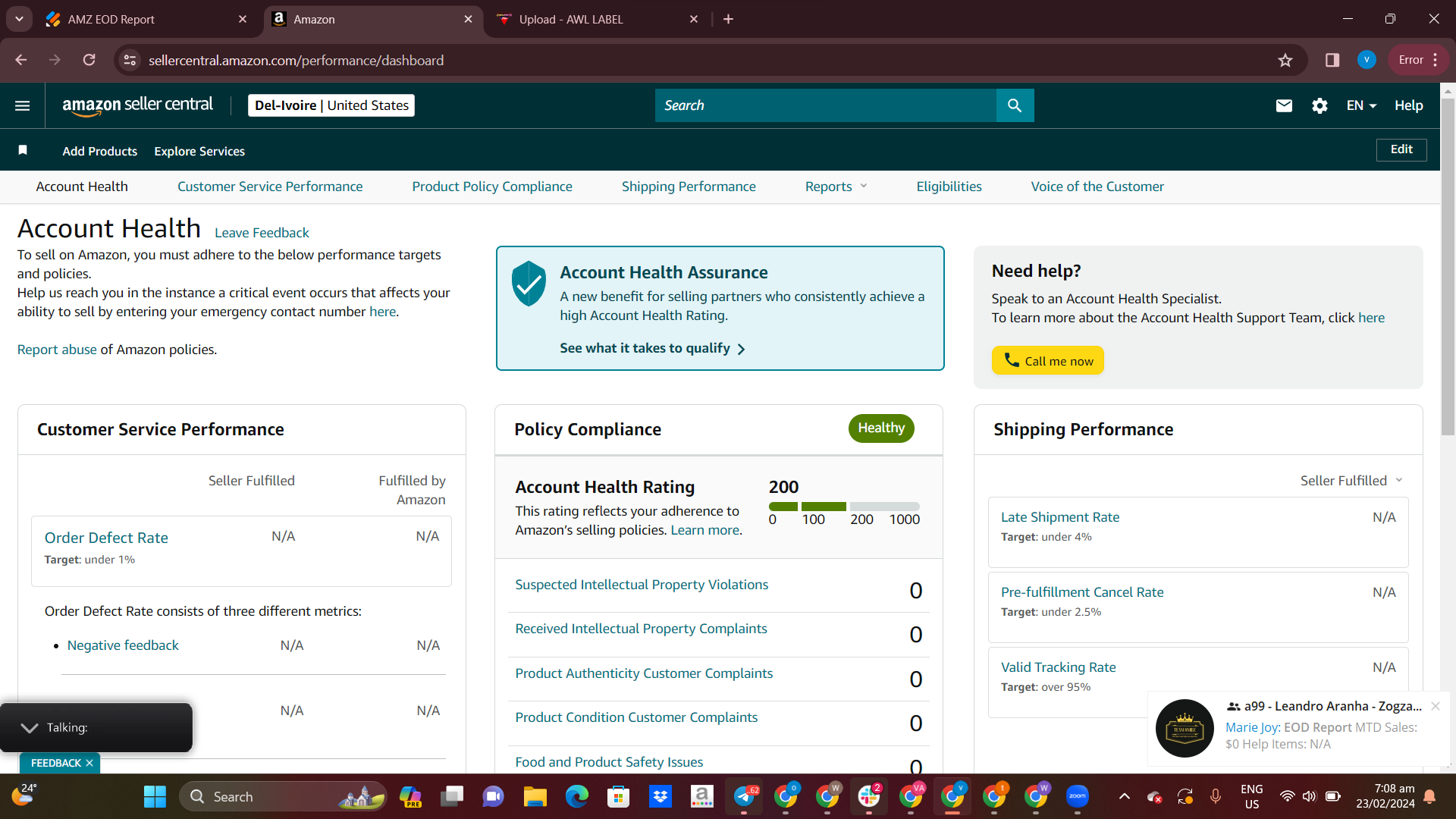Click Add Products in the toolbar
The width and height of the screenshot is (1456, 819).
point(100,151)
